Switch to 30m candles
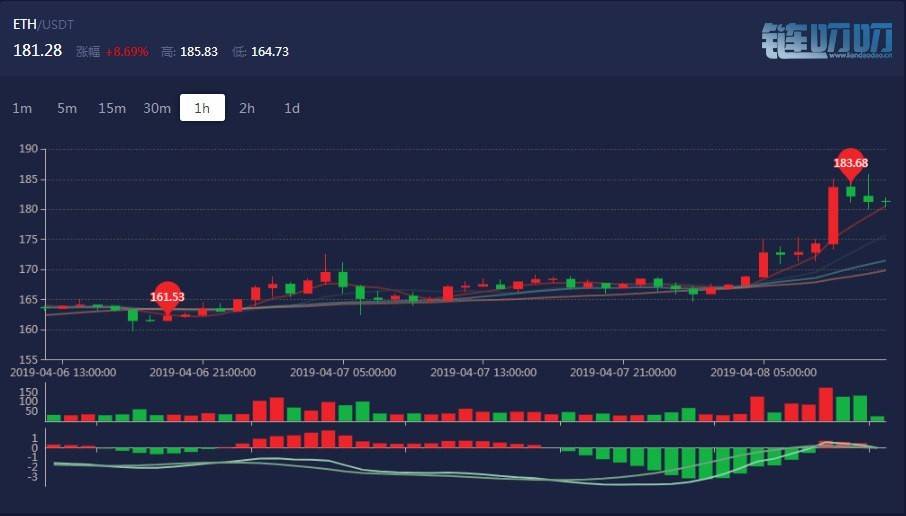The width and height of the screenshot is (906, 516). [157, 108]
